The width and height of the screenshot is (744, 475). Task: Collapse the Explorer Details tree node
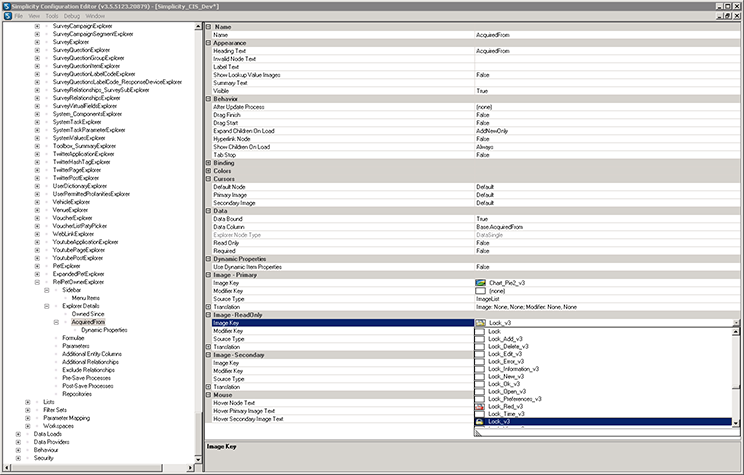pos(46,306)
